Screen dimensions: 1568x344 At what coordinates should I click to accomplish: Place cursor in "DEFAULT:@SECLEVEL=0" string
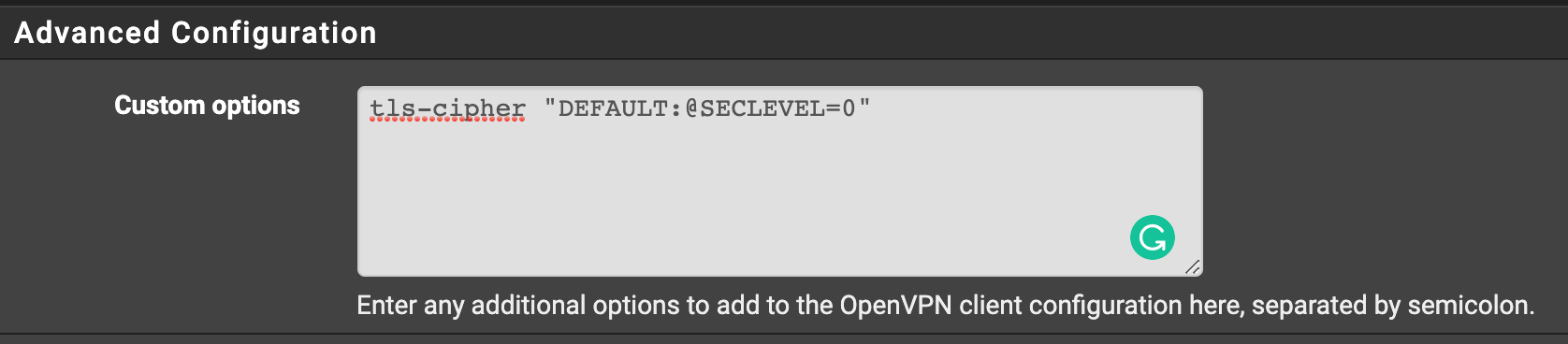707,108
